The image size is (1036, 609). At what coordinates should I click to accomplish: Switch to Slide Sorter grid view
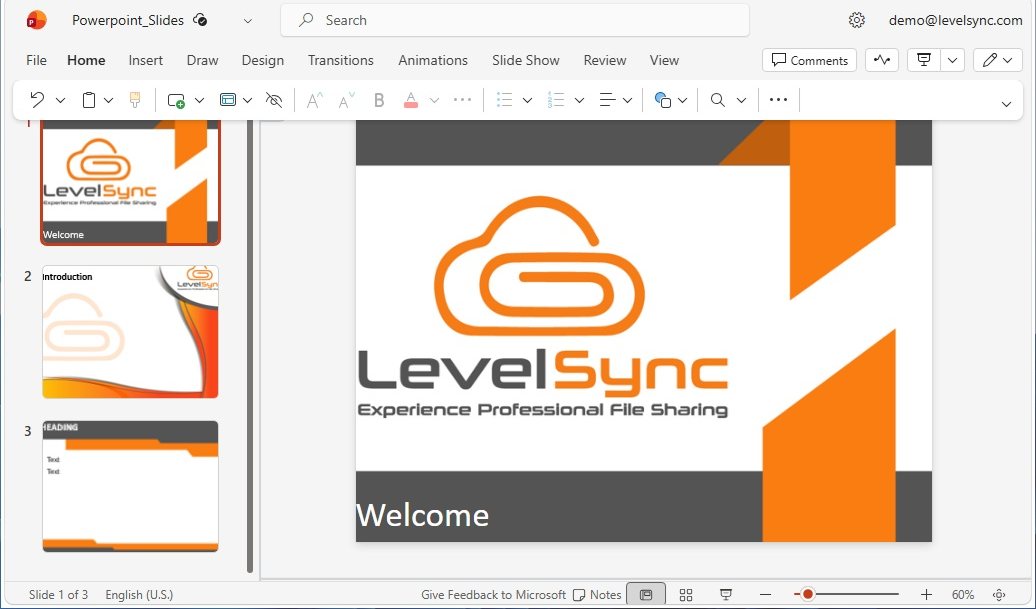pyautogui.click(x=686, y=594)
